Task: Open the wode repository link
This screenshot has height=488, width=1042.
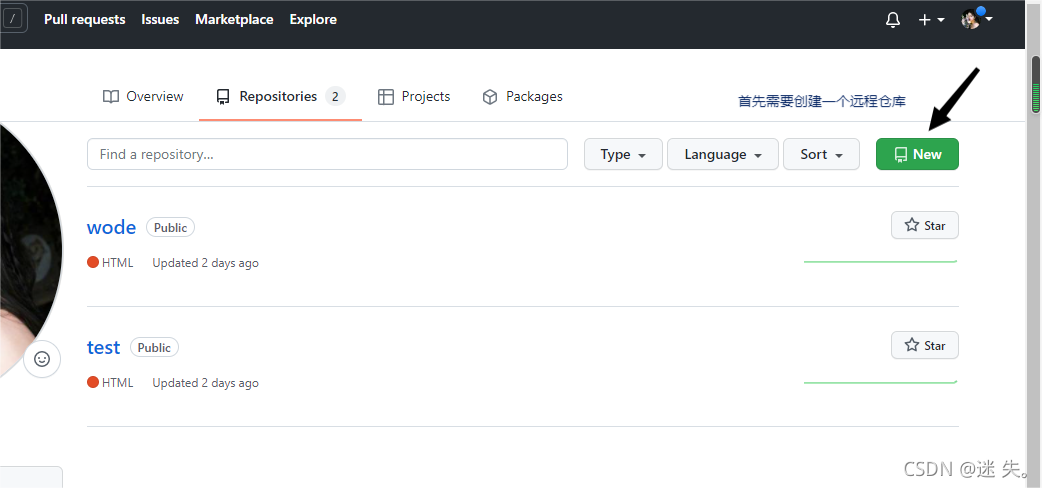Action: pyautogui.click(x=112, y=227)
